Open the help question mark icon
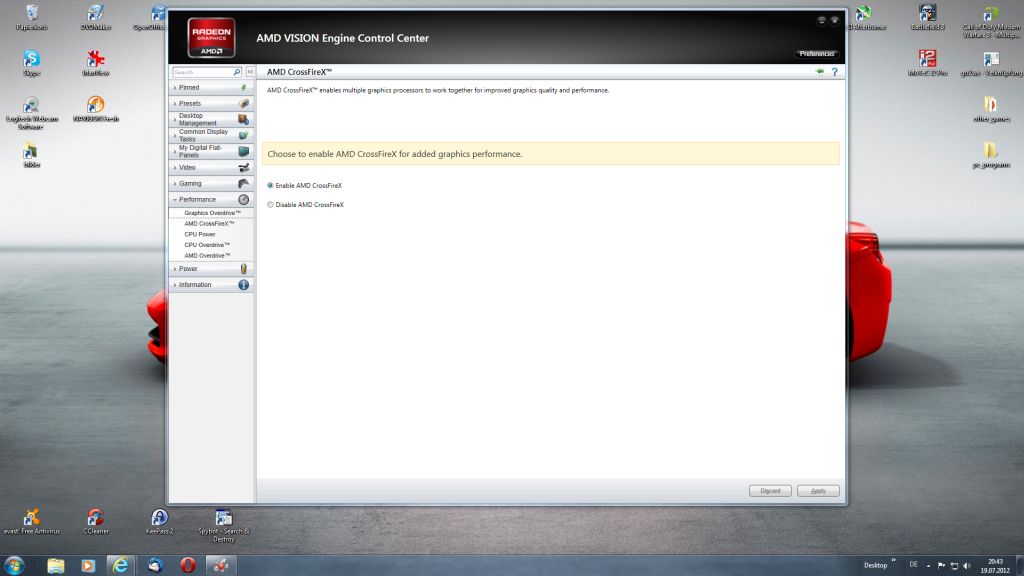Screen dimensions: 1024x576 click(834, 72)
